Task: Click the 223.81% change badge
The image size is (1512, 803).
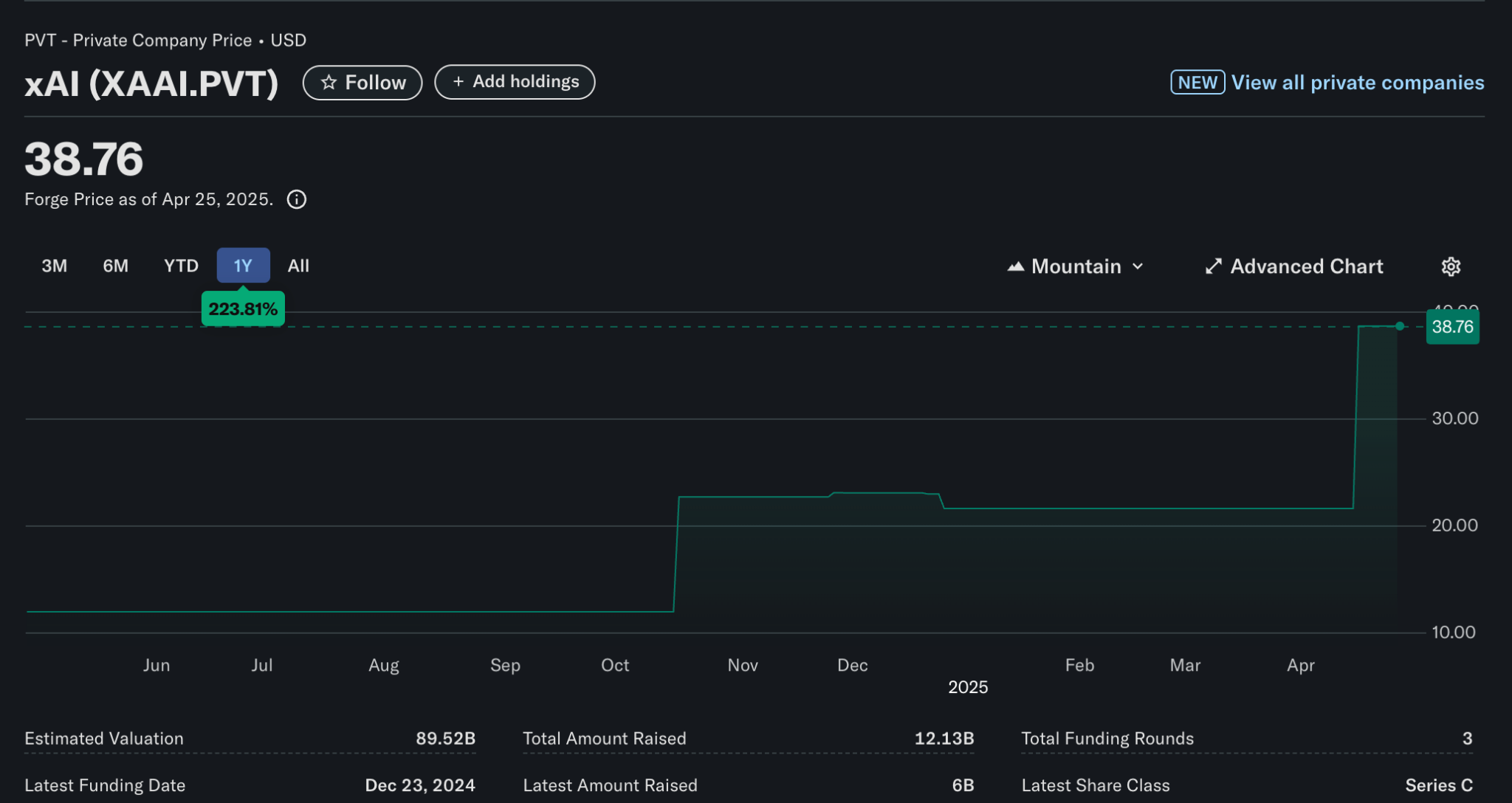Action: coord(243,309)
